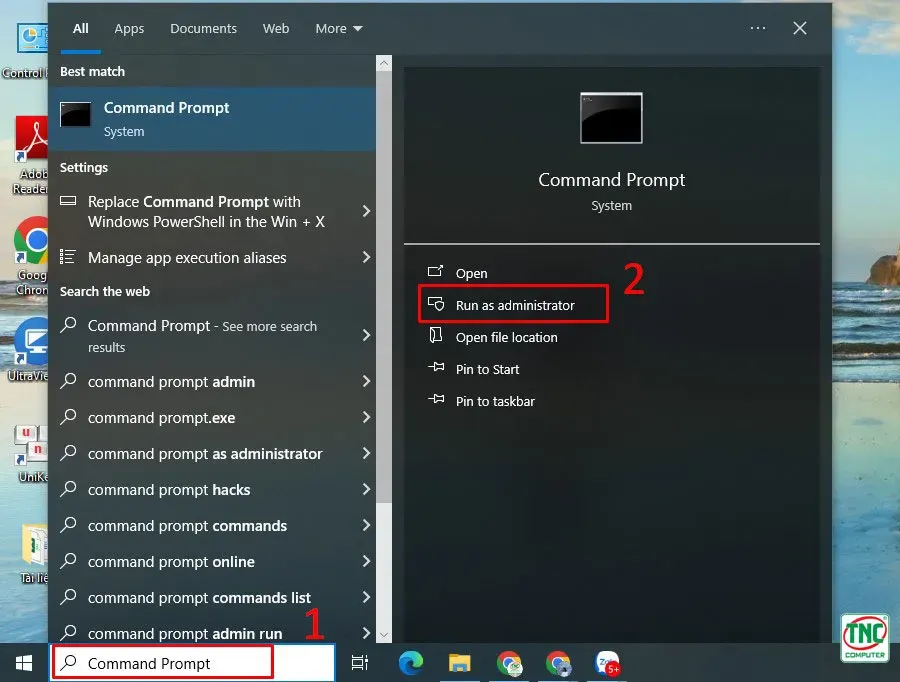The height and width of the screenshot is (682, 900).
Task: Open Zalo from the taskbar
Action: coord(606,663)
